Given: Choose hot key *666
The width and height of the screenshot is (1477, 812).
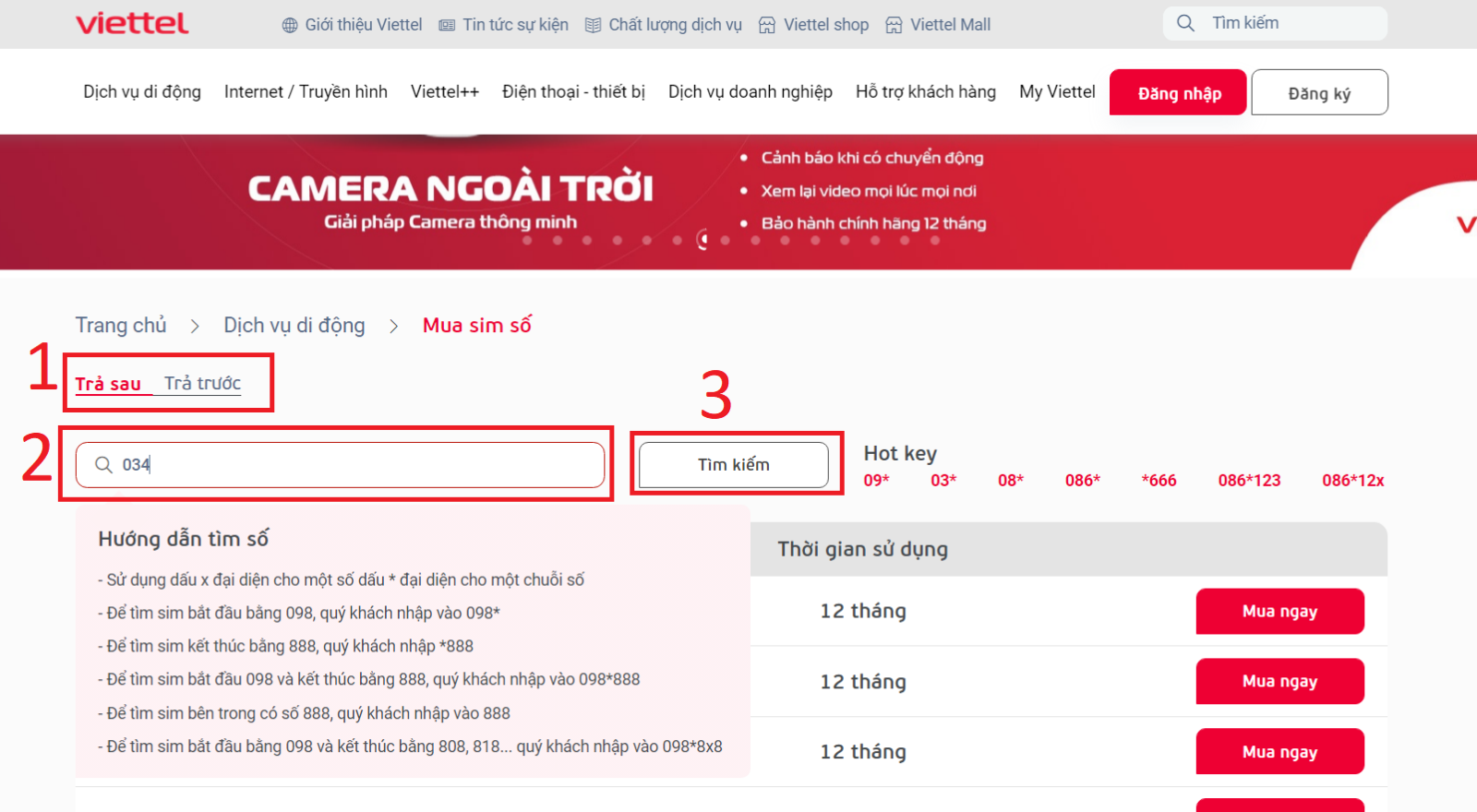Looking at the screenshot, I should click(1159, 480).
